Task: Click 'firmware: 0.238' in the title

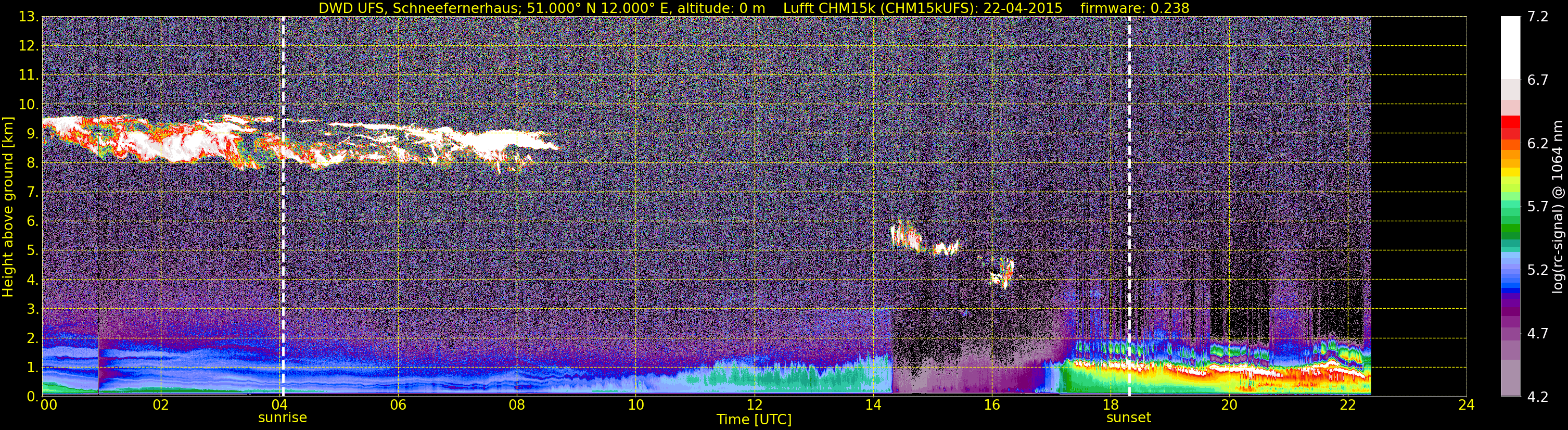Action: point(1134,8)
